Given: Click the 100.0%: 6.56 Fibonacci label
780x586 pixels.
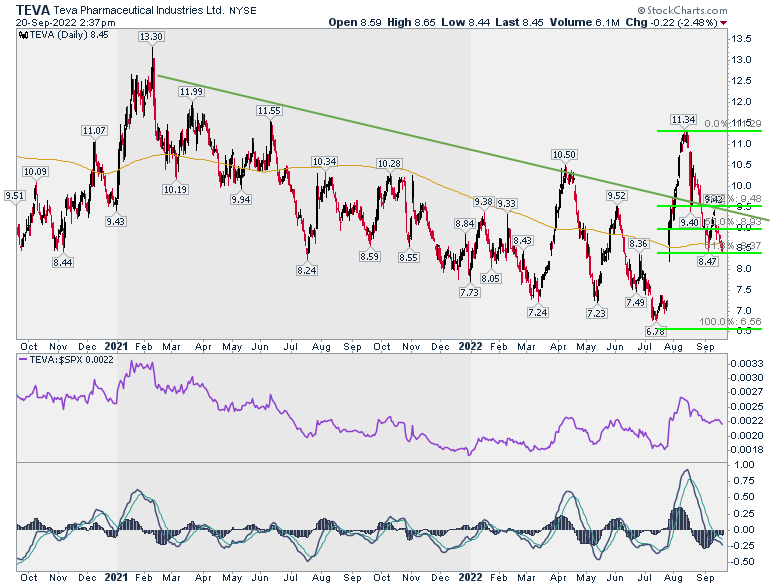Looking at the screenshot, I should tap(730, 322).
